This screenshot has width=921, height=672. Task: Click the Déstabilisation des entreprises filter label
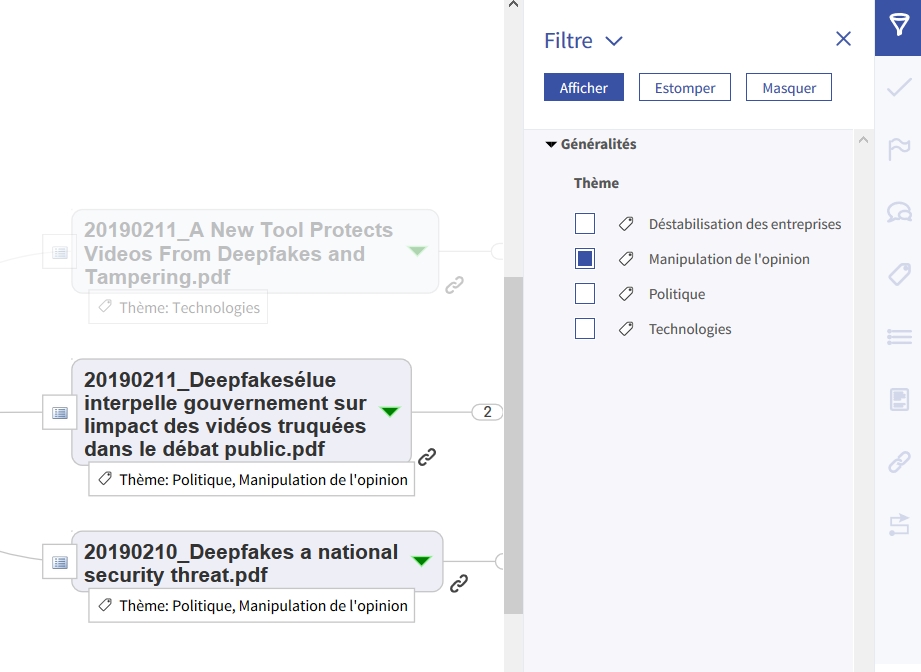(x=745, y=224)
